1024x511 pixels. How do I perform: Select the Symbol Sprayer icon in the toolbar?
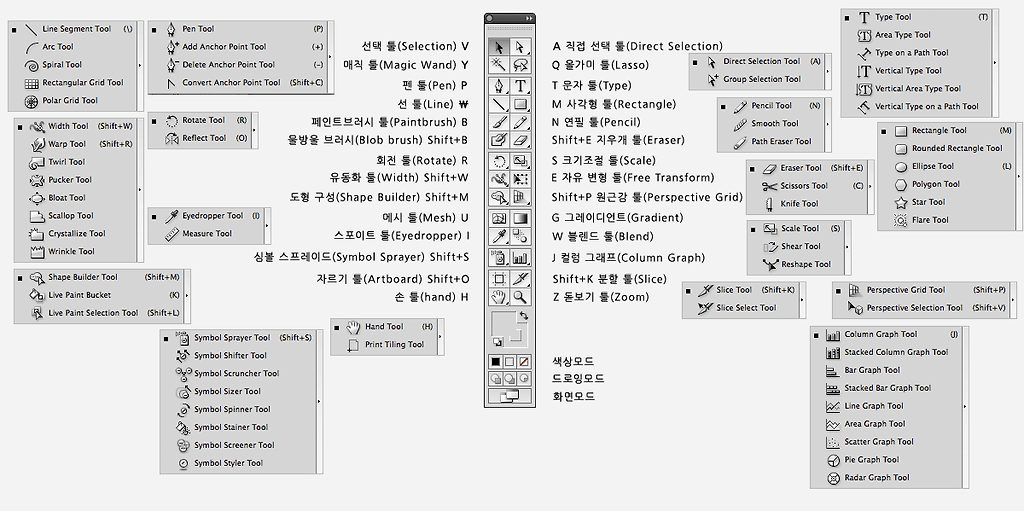[x=499, y=257]
